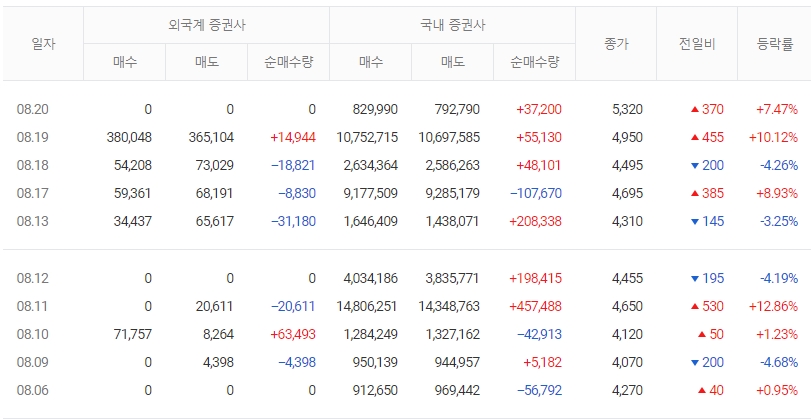The image size is (811, 419).
Task: Click foreign net value -4,398
Action: tap(297, 362)
